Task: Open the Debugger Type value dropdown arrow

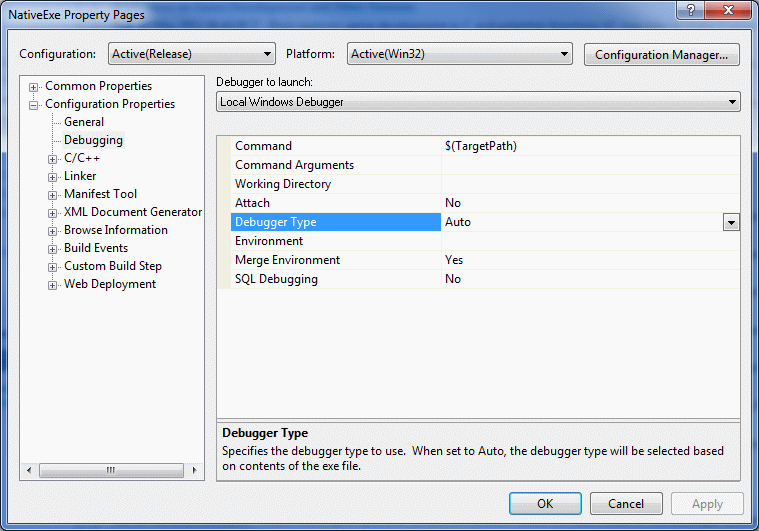Action: (x=731, y=222)
